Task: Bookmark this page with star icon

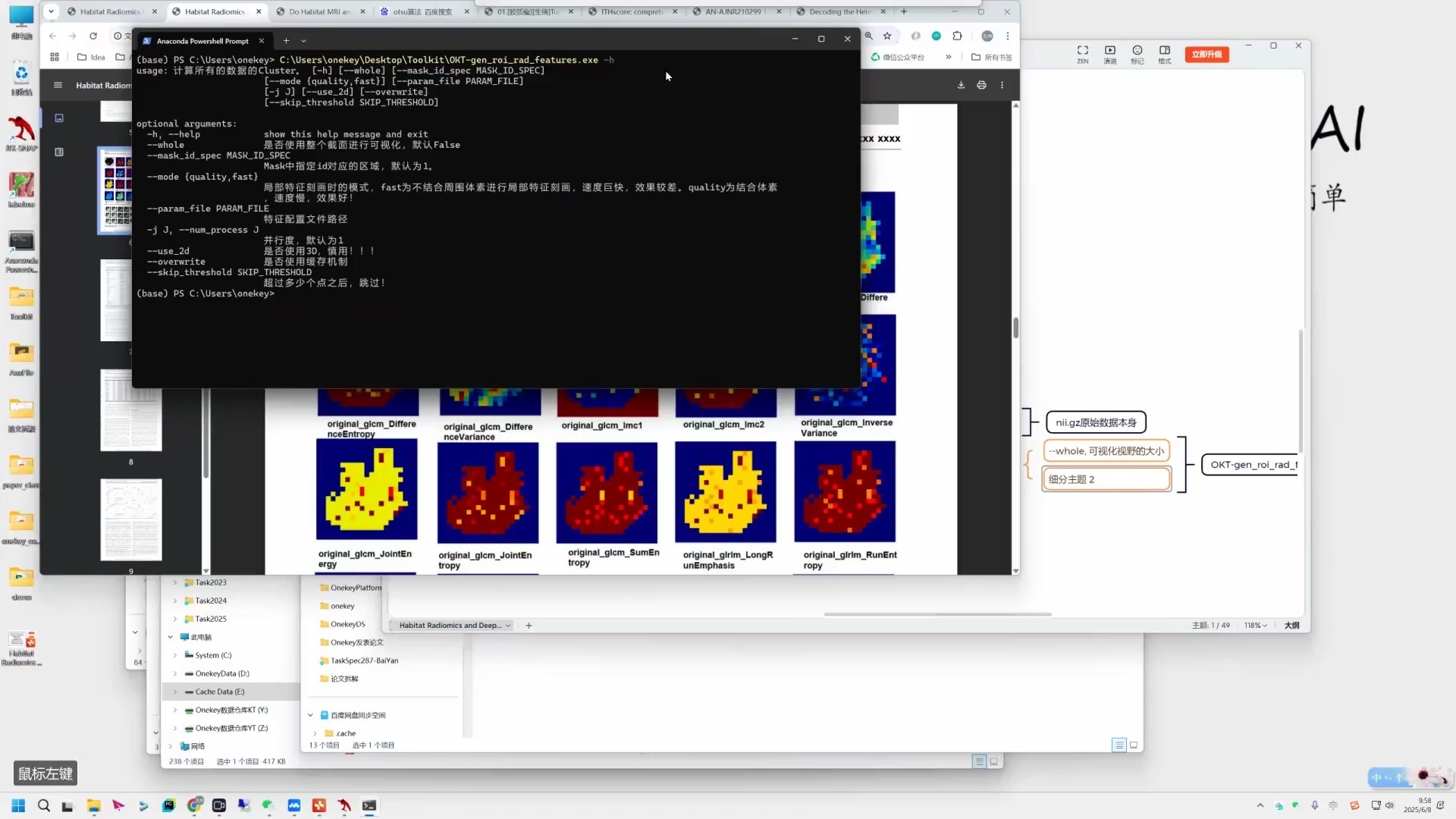Action: pyautogui.click(x=887, y=36)
